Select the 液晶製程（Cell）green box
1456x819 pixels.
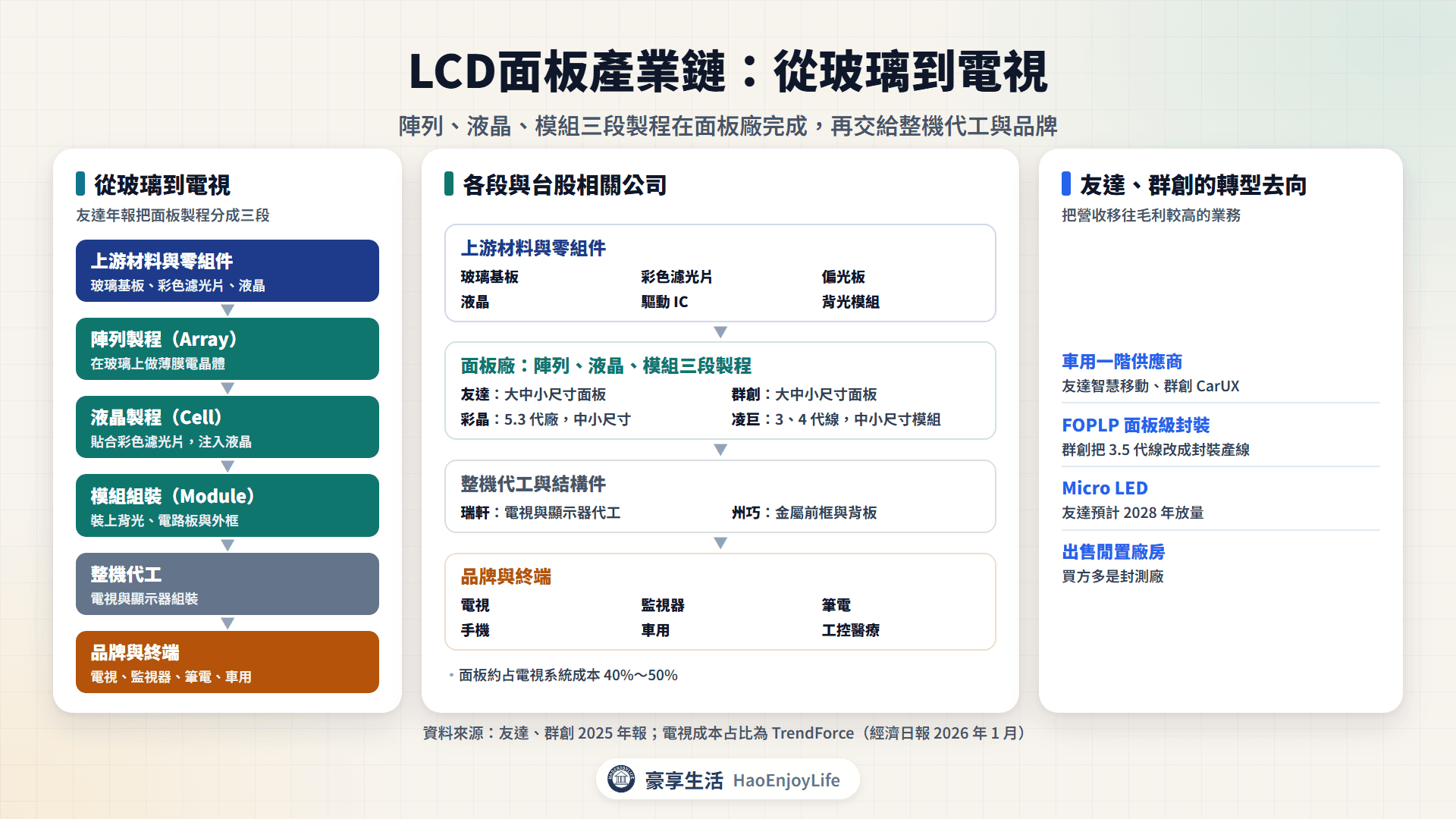pyautogui.click(x=227, y=427)
